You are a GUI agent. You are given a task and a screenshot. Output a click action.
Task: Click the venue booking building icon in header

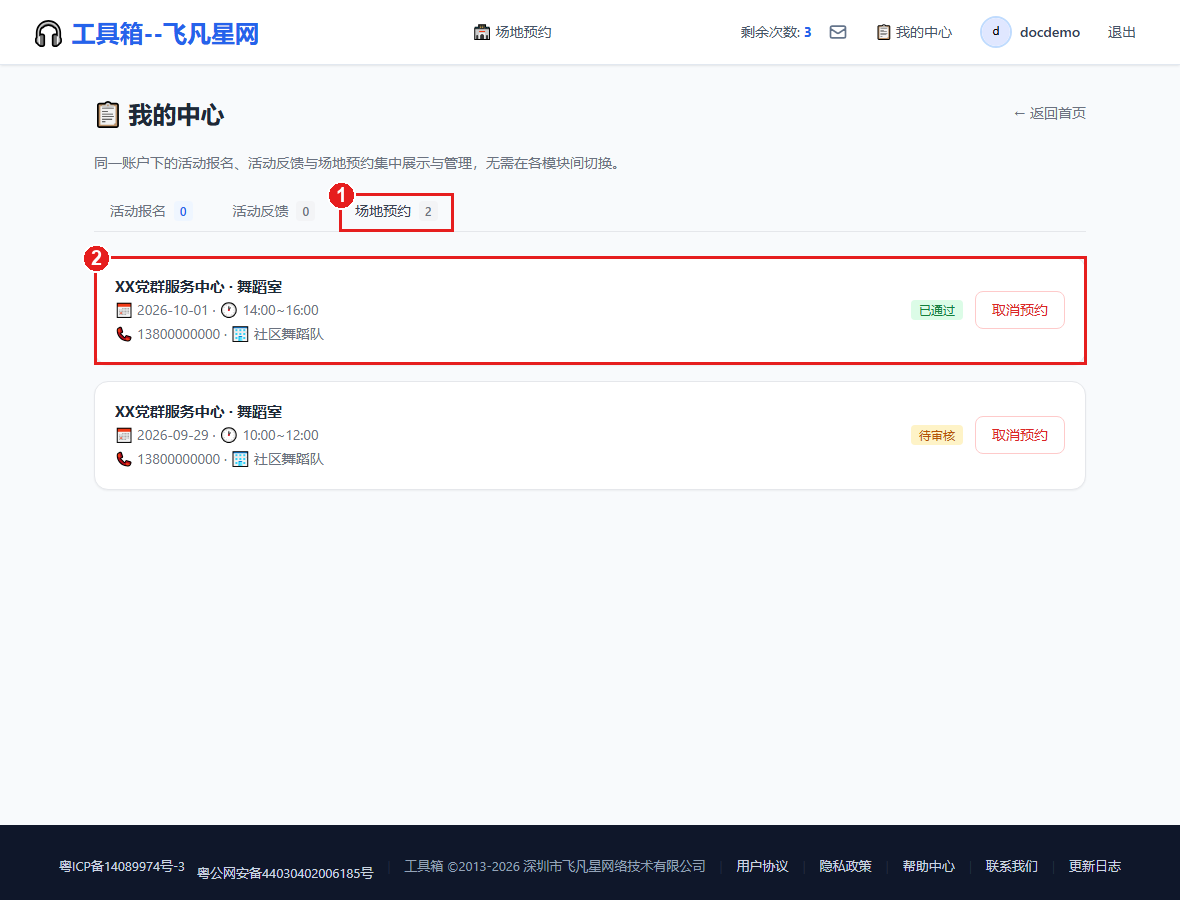pyautogui.click(x=482, y=32)
